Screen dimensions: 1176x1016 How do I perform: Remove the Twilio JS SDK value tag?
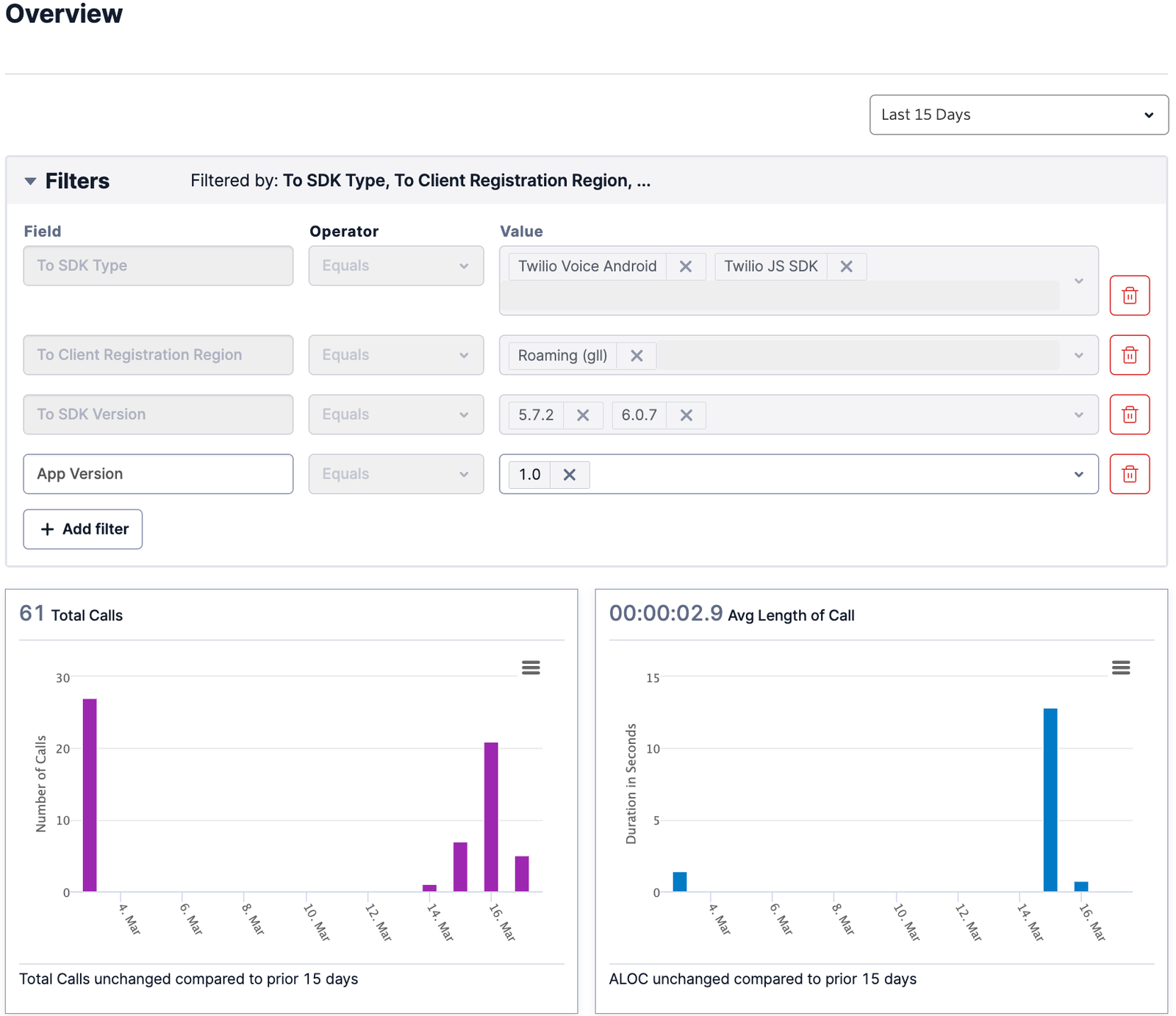[x=846, y=266]
